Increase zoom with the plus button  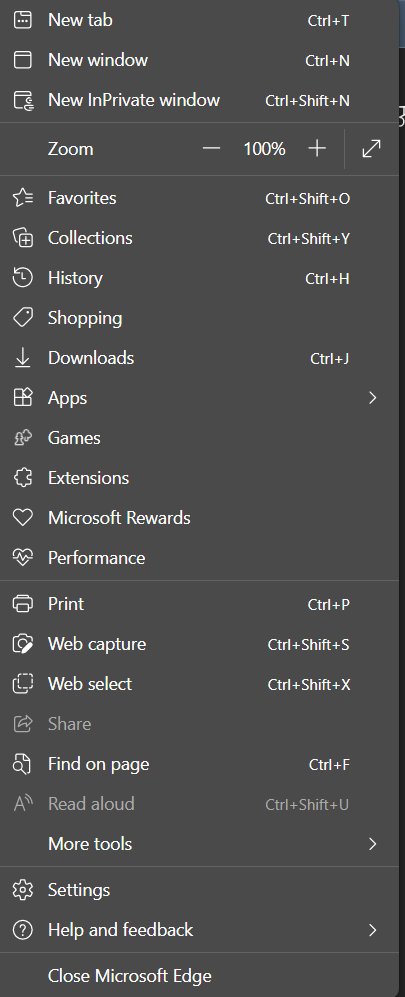tap(317, 149)
